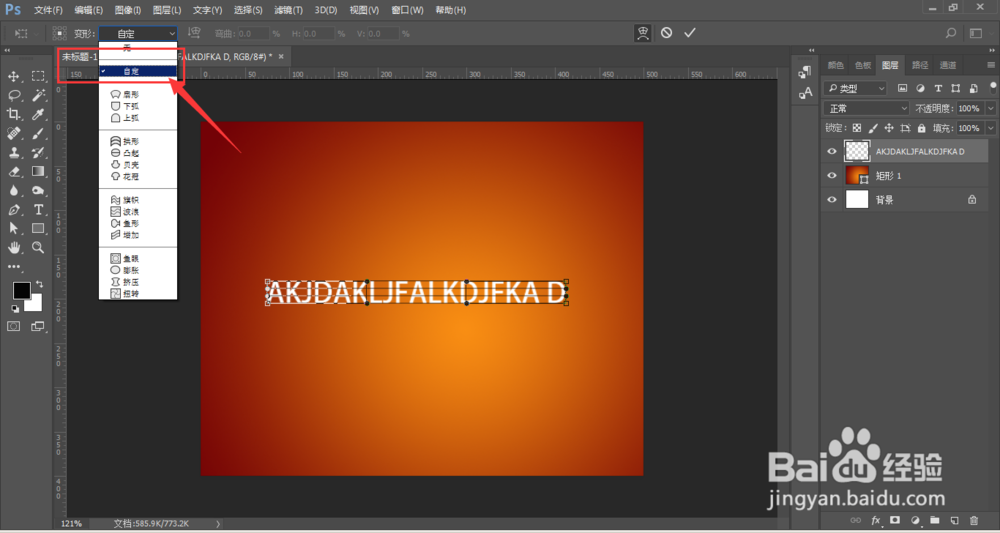Select the Crop tool
The image size is (1000, 533).
pos(13,114)
